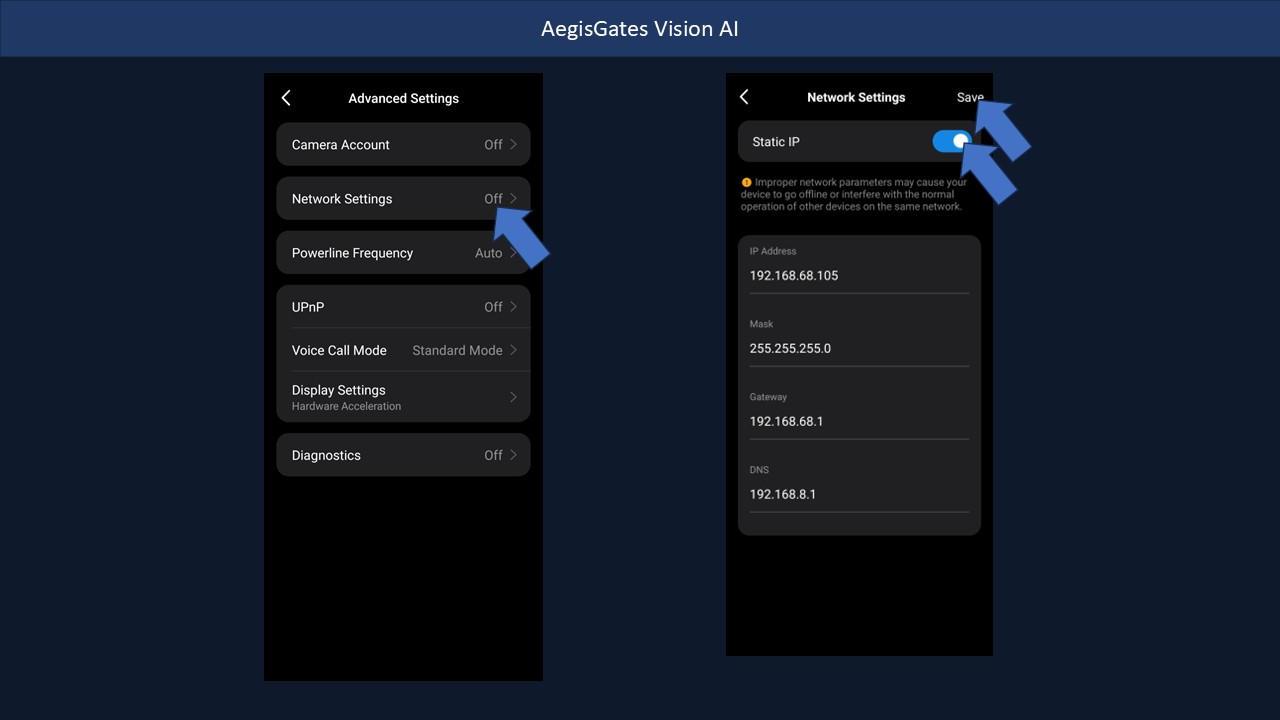Expand Display Settings chevron
Viewport: 1280px width, 720px height.
(x=514, y=397)
